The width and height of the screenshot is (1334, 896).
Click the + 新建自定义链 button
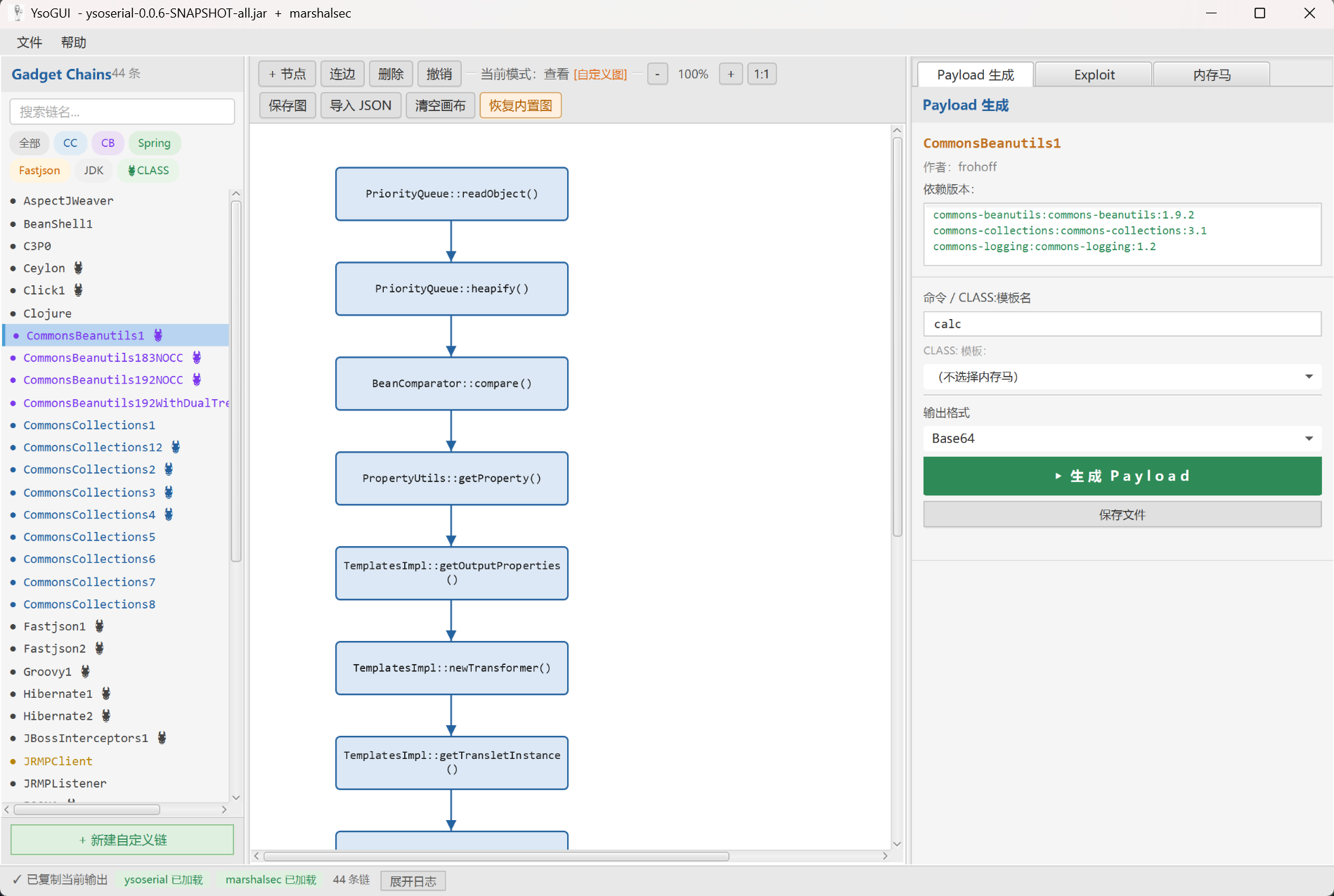coord(122,840)
